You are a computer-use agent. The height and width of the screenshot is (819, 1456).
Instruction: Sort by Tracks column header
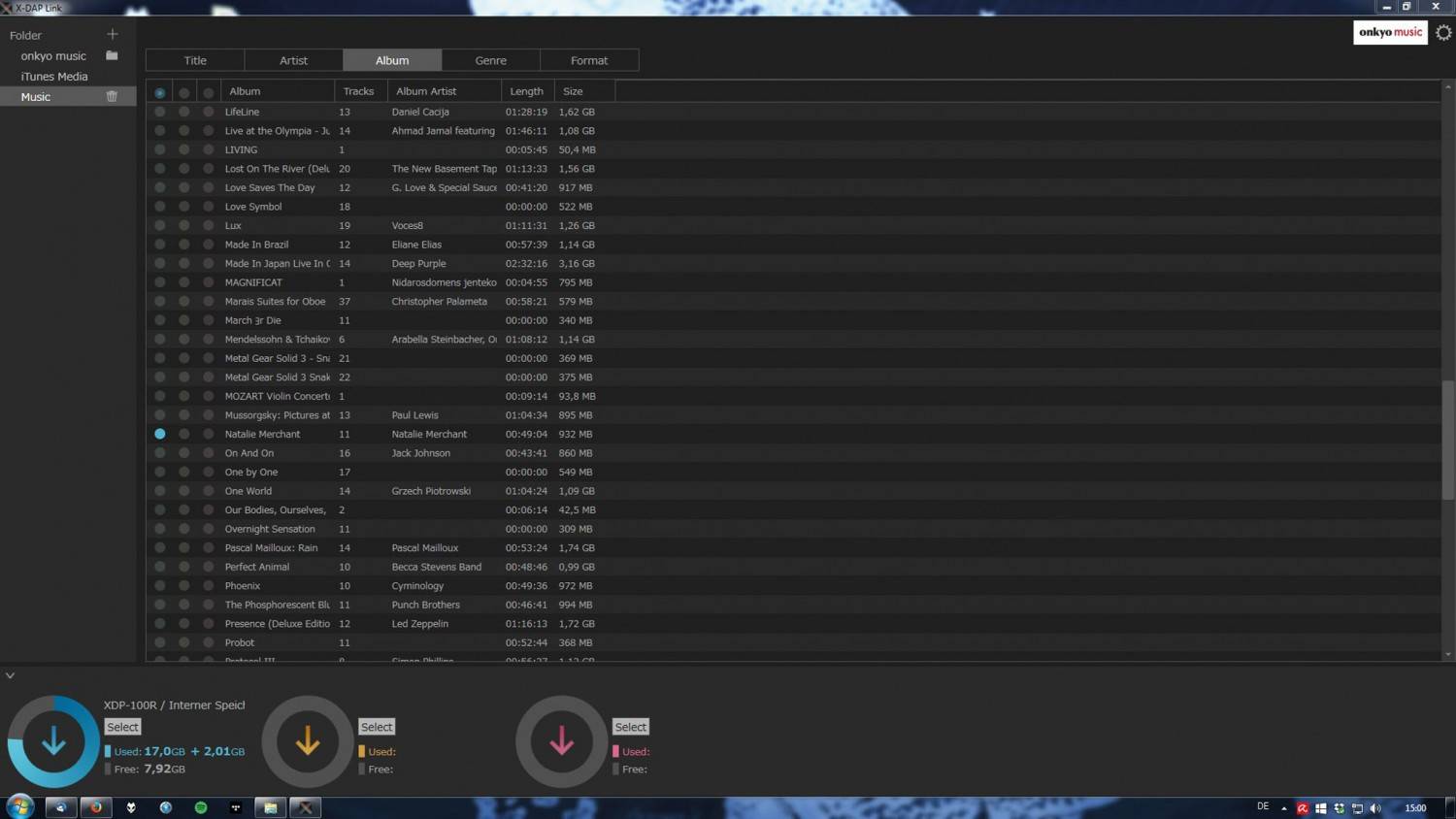[361, 91]
